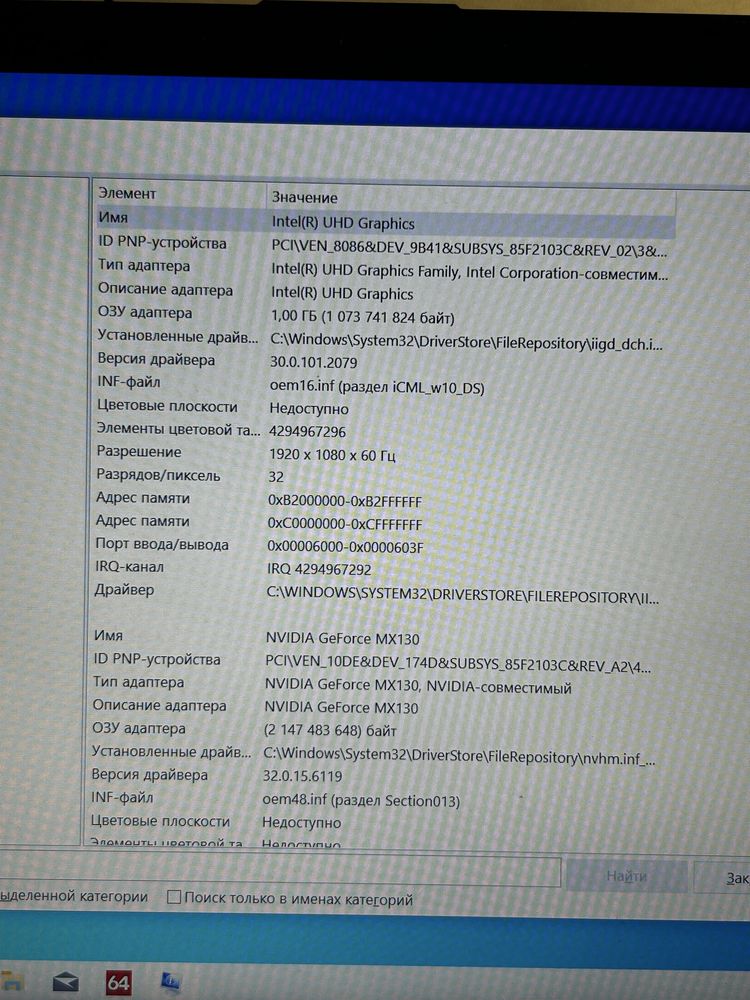750x1000 pixels.
Task: Select 'oem48.inf (раздел Section013)' value
Action: (x=361, y=800)
